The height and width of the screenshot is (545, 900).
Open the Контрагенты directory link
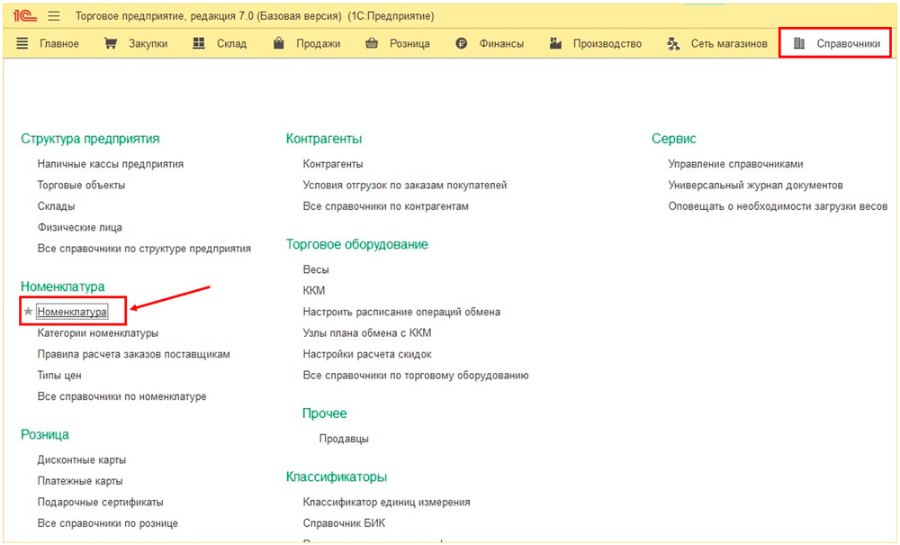333,164
